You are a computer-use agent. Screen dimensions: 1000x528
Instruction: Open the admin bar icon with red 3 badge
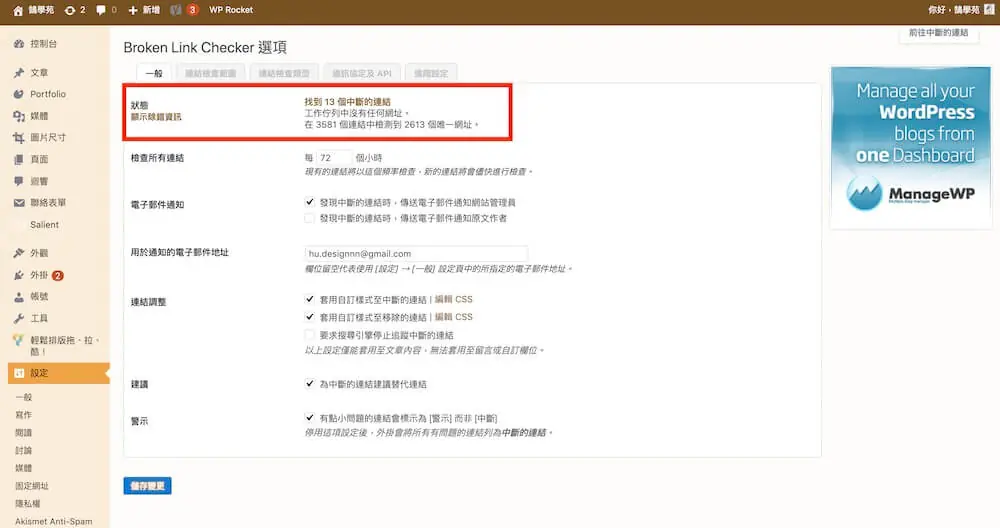tap(184, 10)
